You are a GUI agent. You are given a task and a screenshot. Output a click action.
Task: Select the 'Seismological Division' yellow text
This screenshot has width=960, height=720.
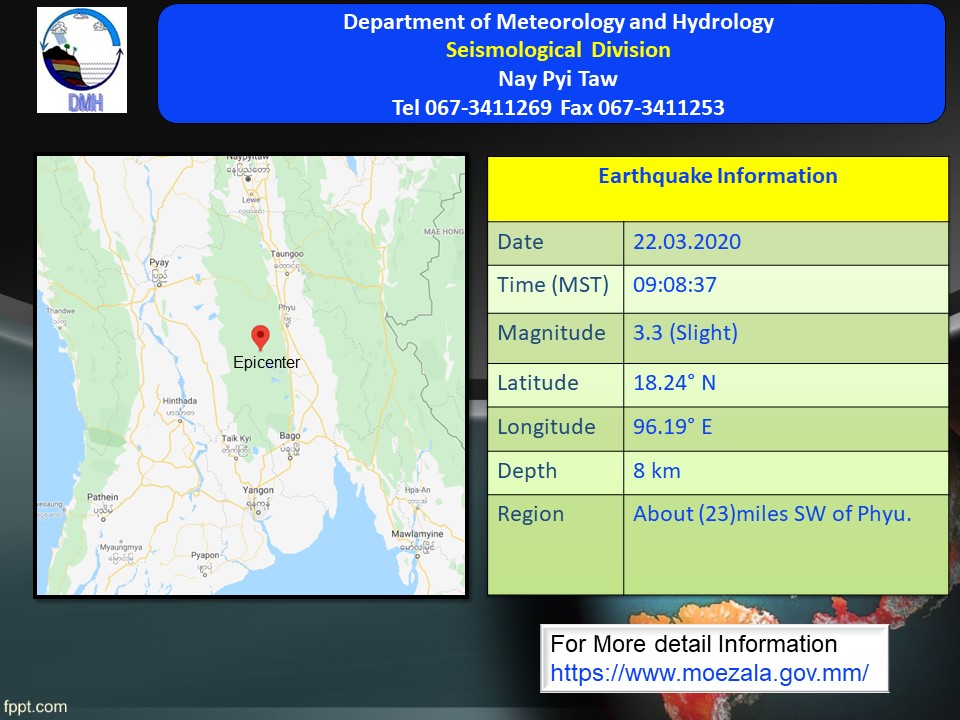click(x=558, y=50)
